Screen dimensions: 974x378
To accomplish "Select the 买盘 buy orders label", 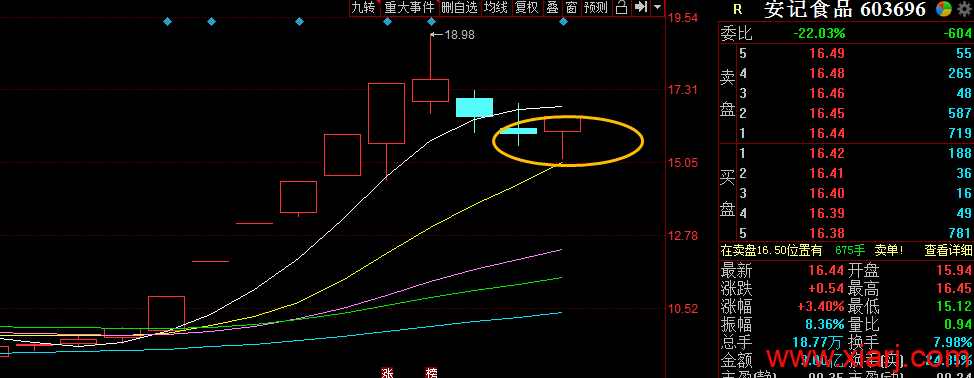I will click(728, 193).
